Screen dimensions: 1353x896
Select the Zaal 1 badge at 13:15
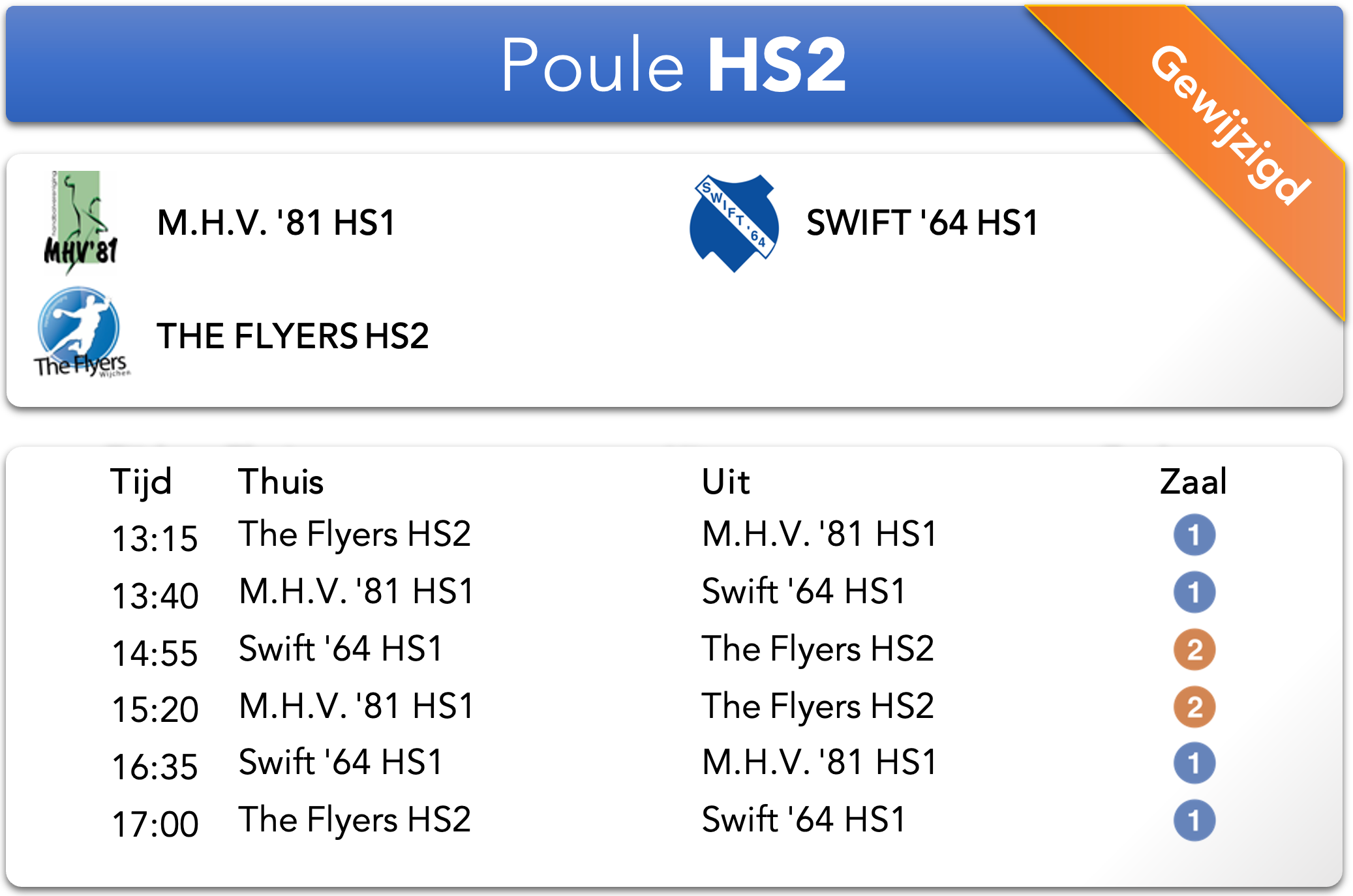point(1194,535)
